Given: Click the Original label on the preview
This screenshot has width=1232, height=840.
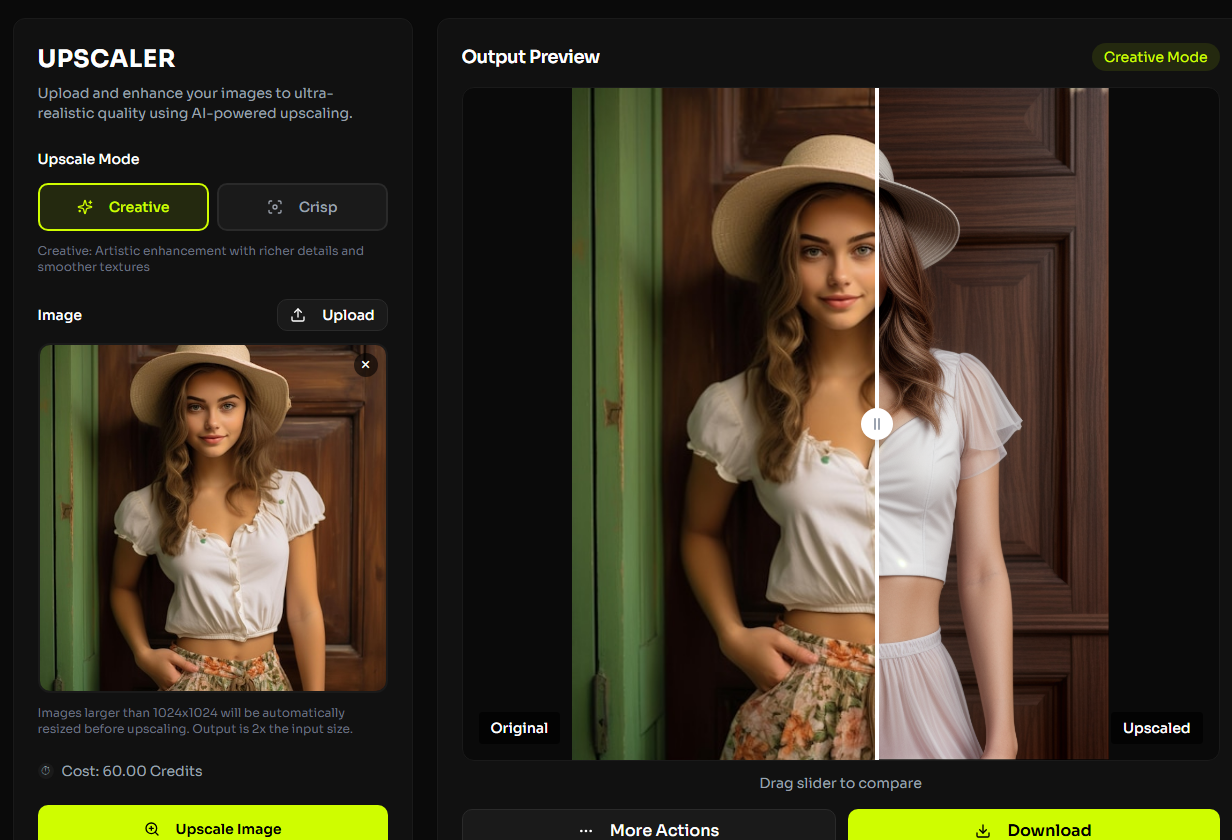Looking at the screenshot, I should coord(519,728).
